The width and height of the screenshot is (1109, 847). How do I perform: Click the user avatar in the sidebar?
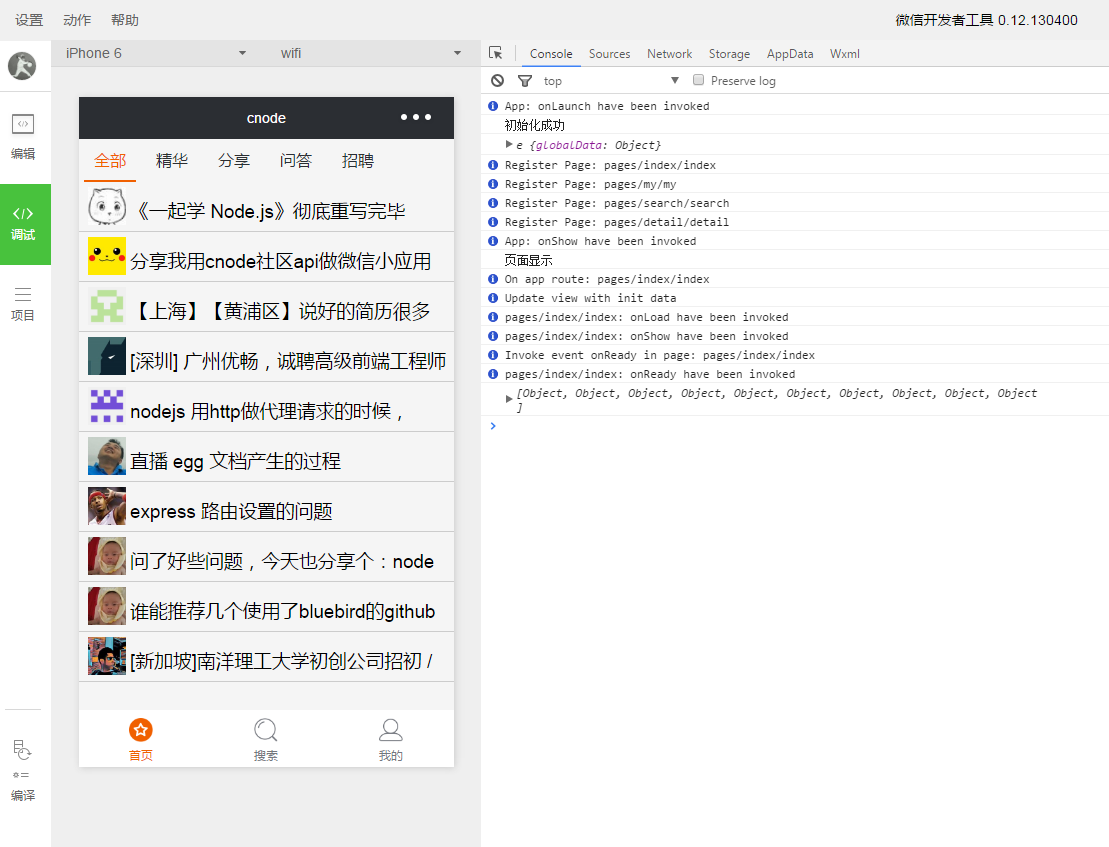click(x=22, y=66)
